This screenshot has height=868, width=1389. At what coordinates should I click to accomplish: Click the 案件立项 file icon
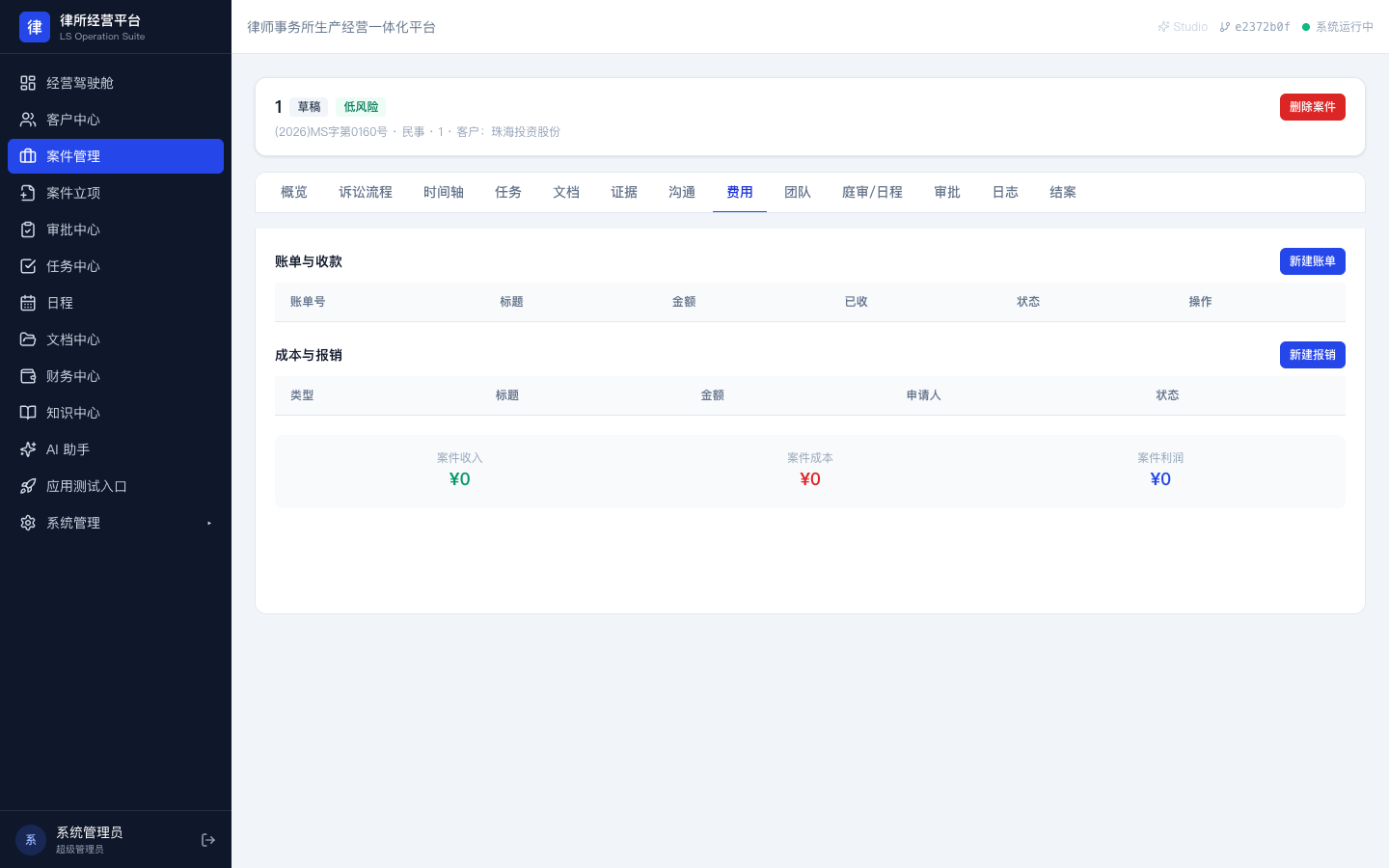28,193
